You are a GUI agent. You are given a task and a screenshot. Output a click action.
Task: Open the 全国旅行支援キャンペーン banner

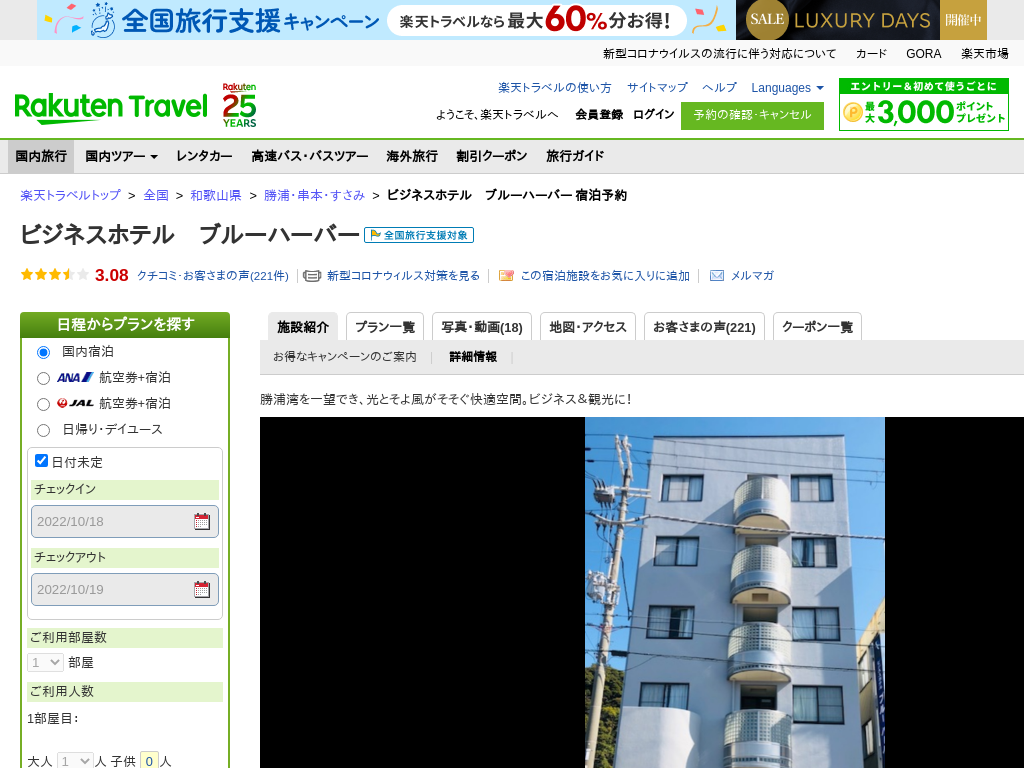[x=385, y=20]
